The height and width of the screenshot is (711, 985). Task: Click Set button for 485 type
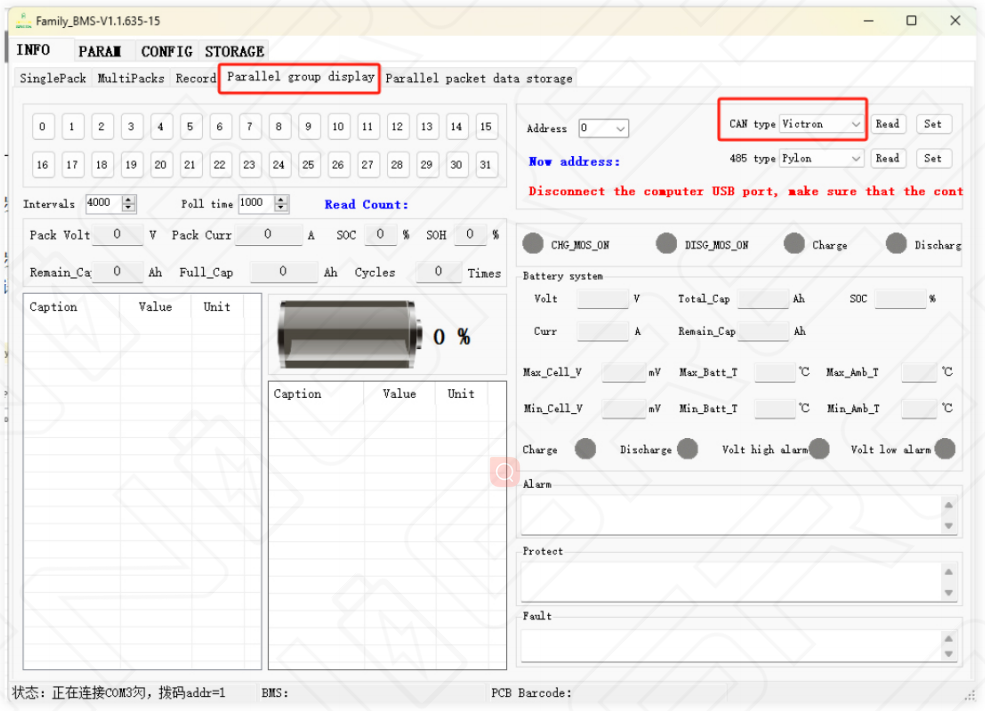932,158
